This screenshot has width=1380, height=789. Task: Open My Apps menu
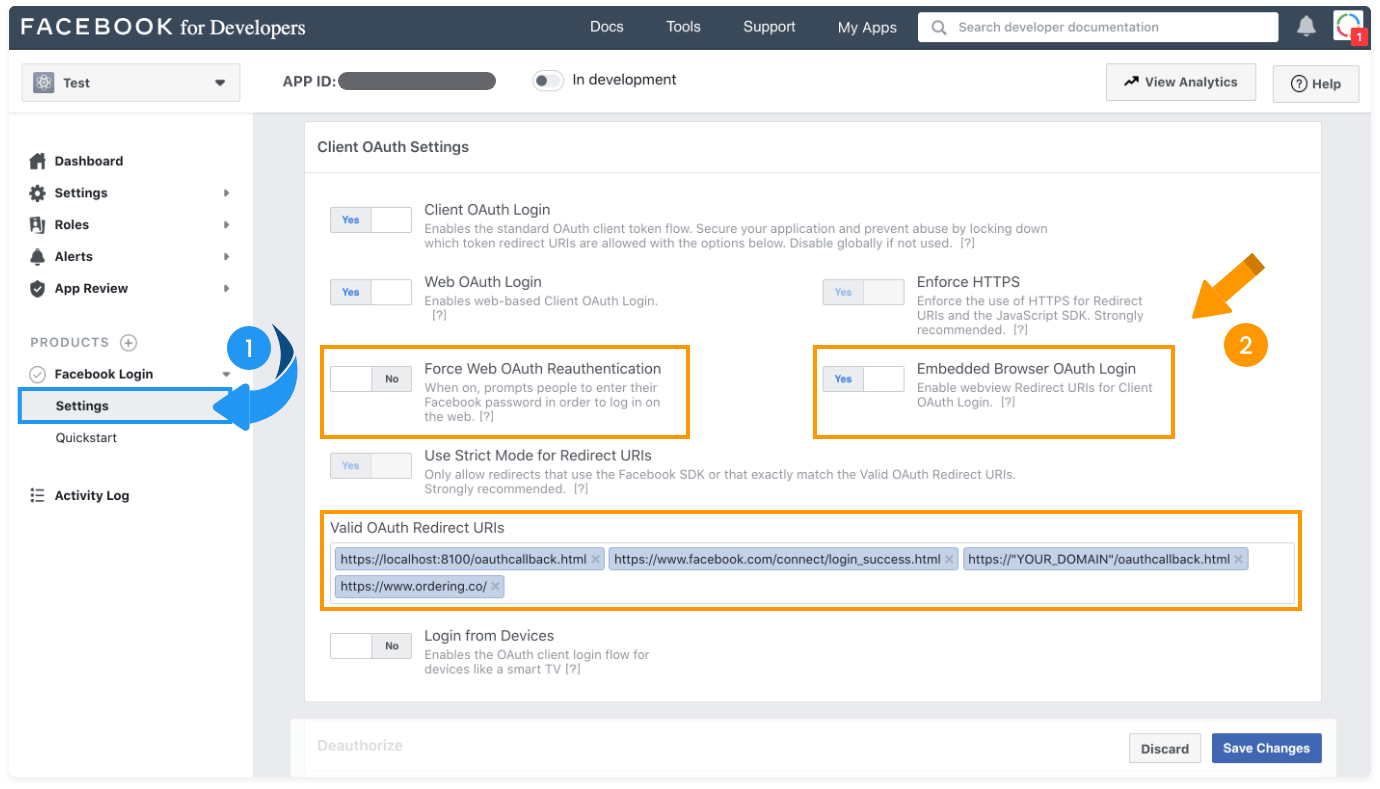click(867, 27)
